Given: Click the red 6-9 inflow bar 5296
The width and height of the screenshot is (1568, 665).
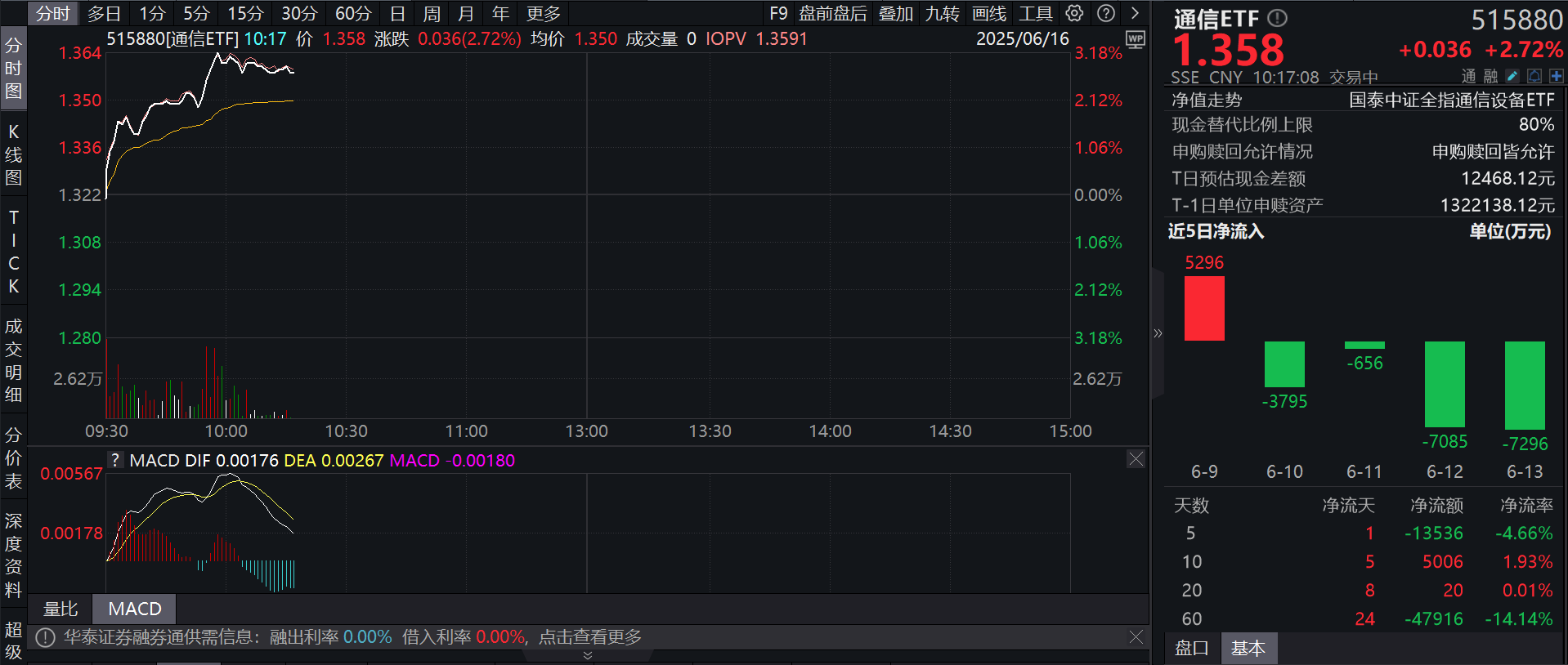Looking at the screenshot, I should point(1204,308).
